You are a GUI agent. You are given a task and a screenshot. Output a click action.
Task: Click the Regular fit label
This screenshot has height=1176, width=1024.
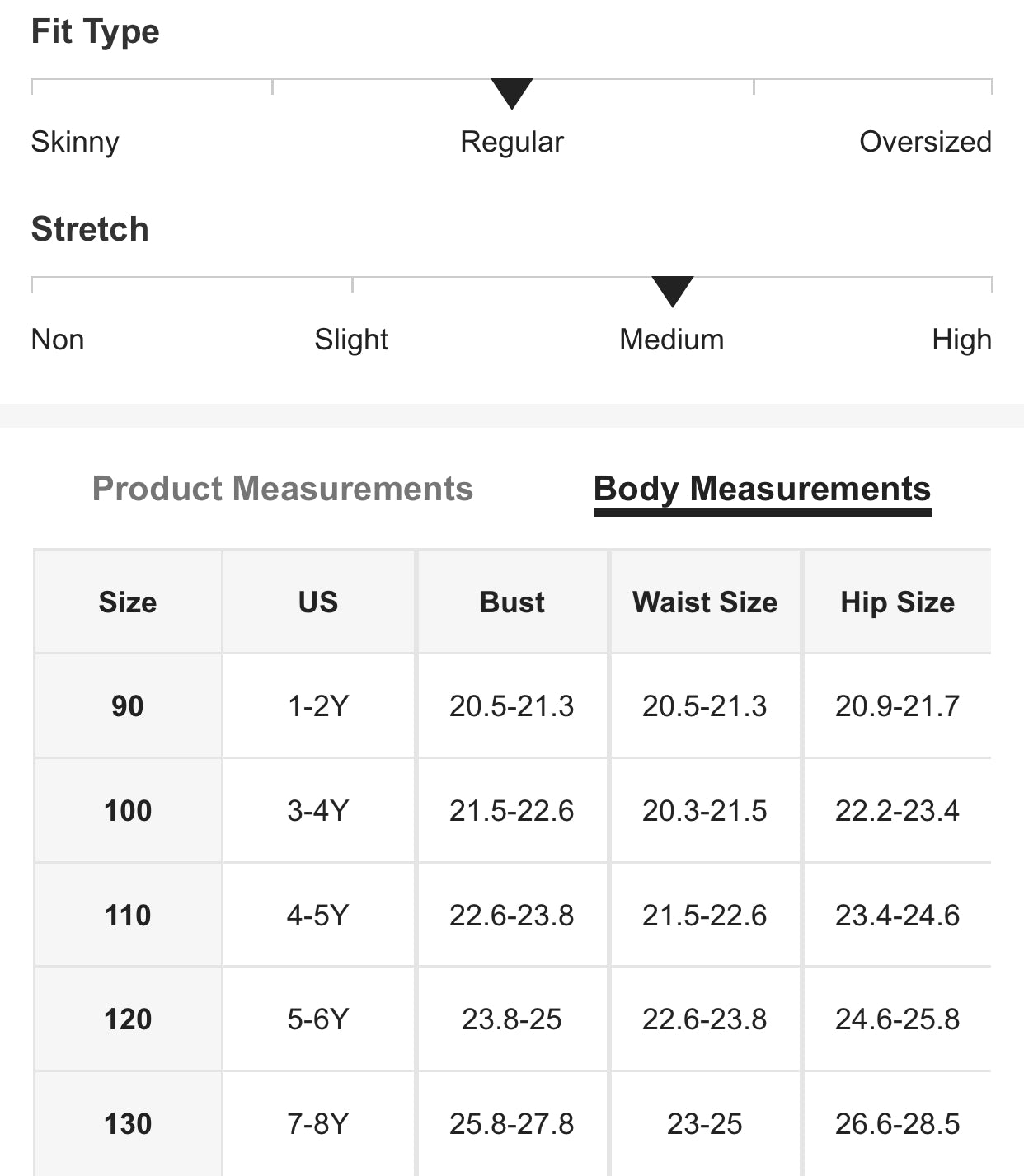coord(511,142)
